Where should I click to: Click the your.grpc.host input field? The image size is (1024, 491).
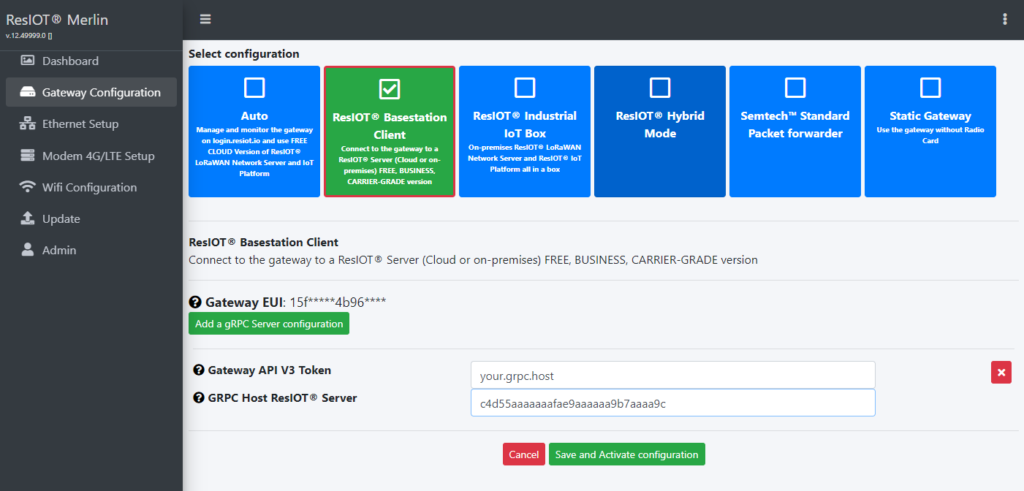pos(672,375)
